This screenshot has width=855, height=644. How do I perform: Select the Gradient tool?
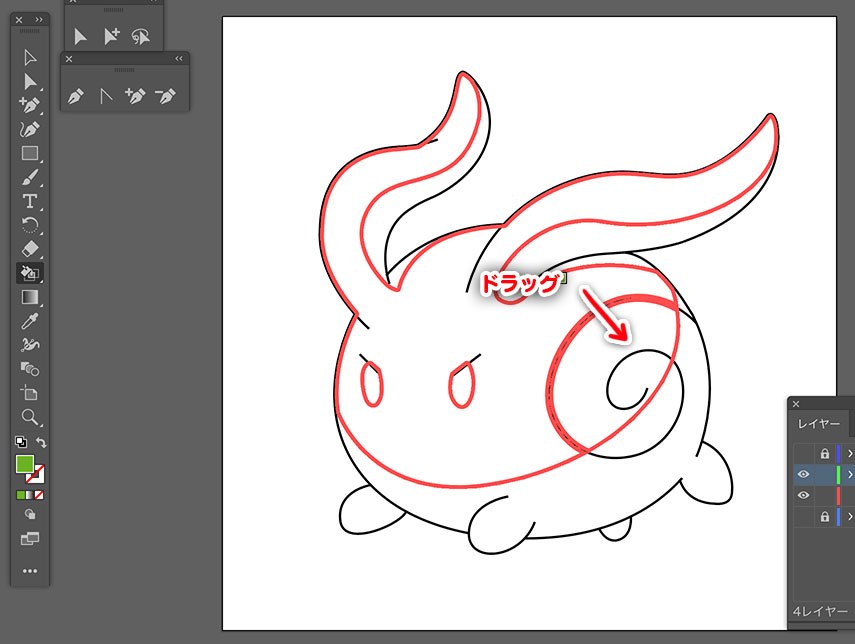pos(30,297)
